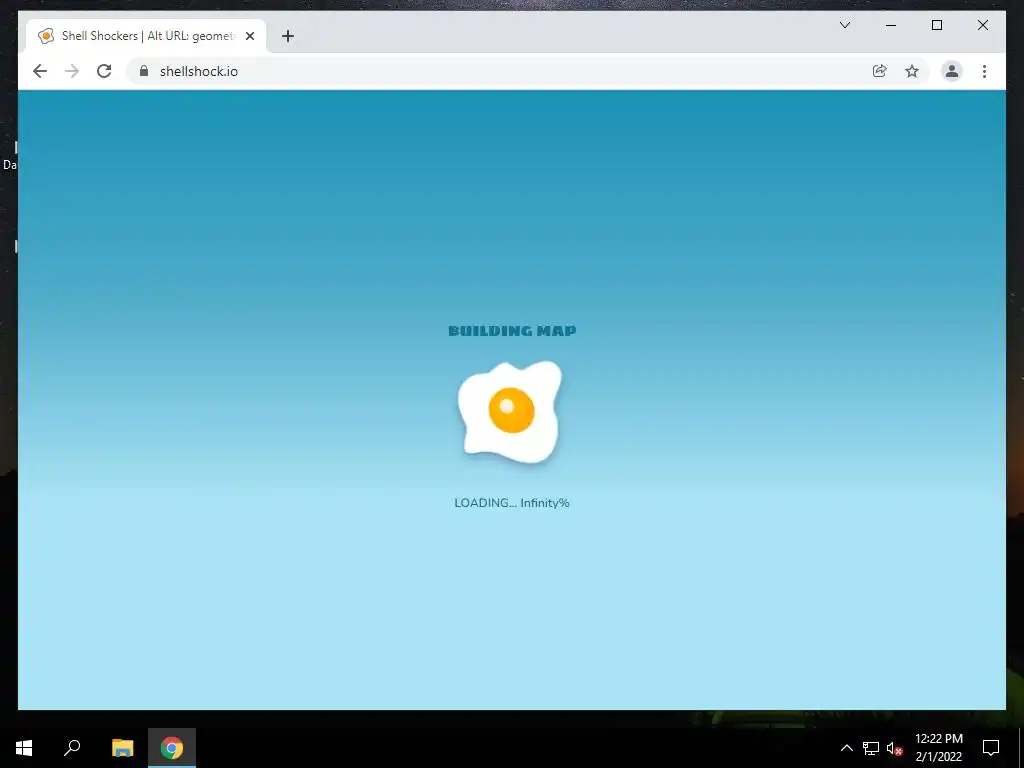Show hidden system tray icons
Screen dimensions: 1024x768
coord(846,748)
